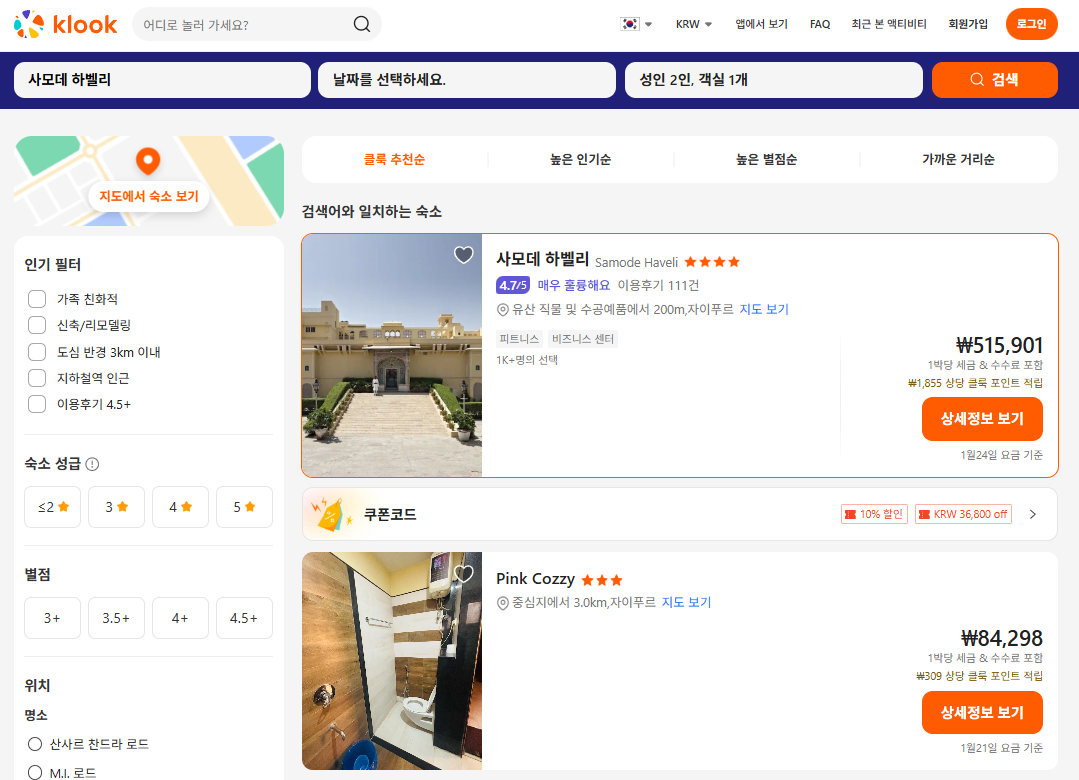Open the Samode Haveli hotel photo
Screen dimensions: 1079x780
[392, 355]
